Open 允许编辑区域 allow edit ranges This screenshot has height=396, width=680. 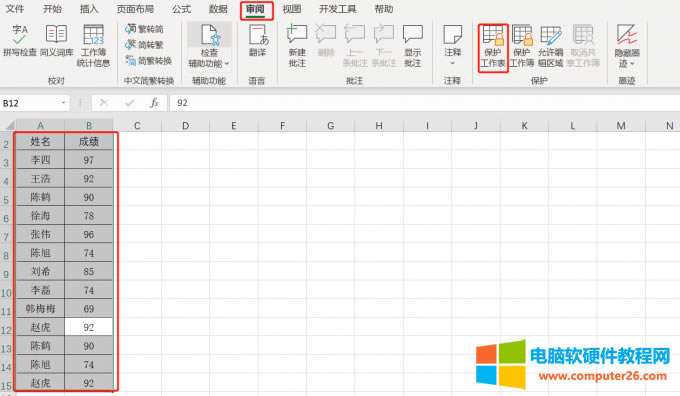click(550, 46)
